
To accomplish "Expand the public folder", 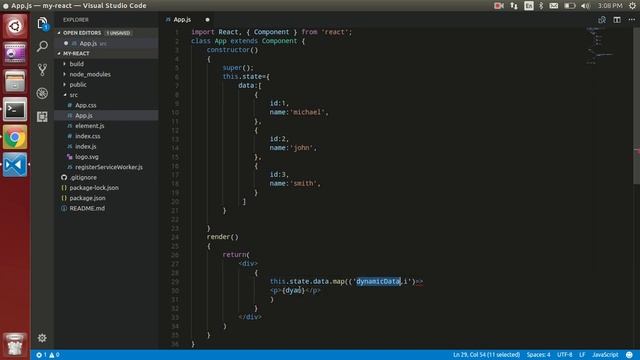I will point(78,84).
